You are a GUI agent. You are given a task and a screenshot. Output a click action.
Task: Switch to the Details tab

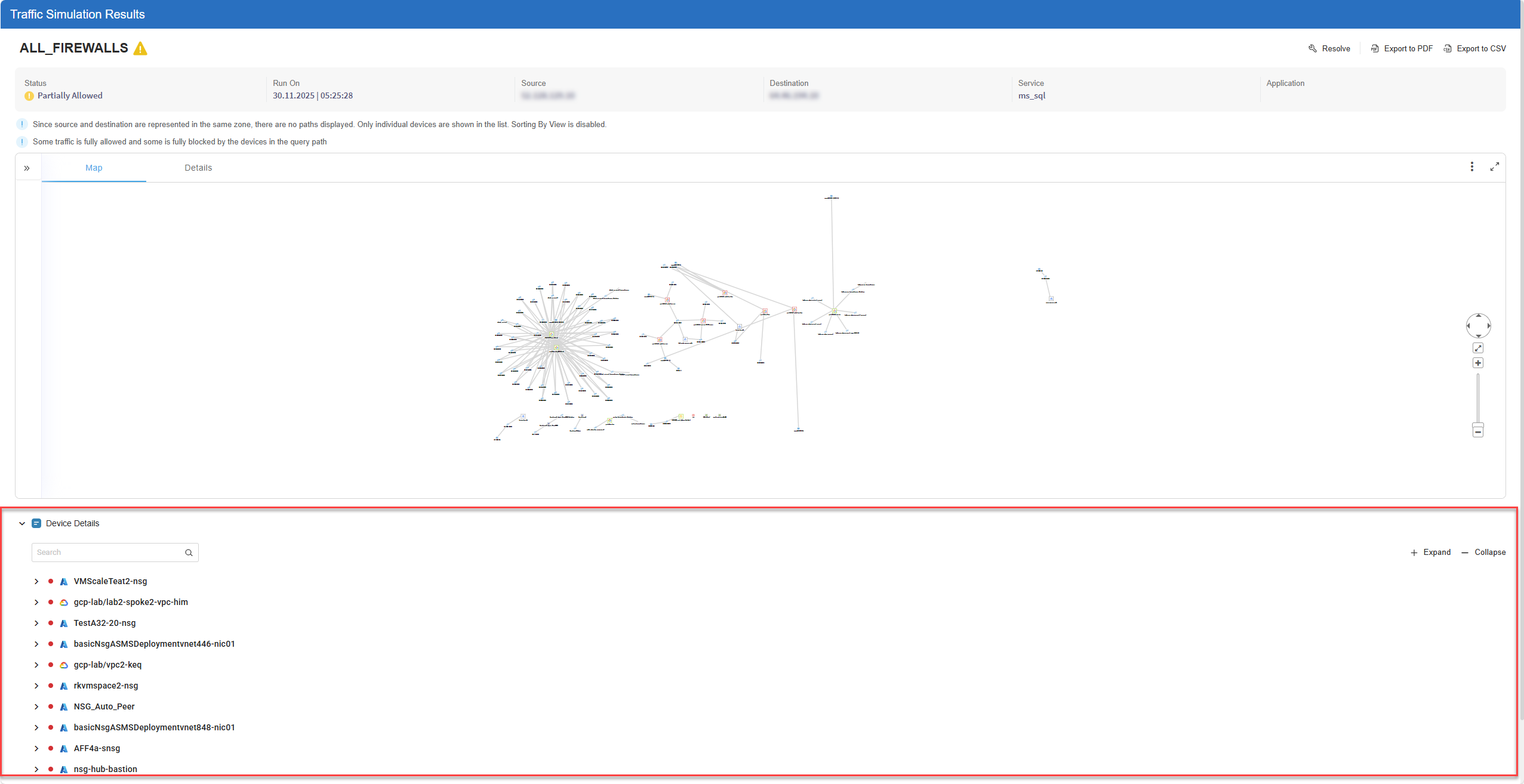click(198, 168)
